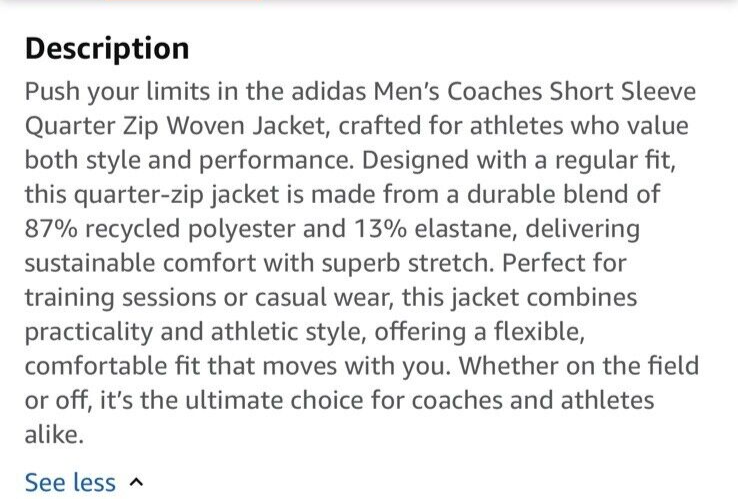Click 'quarter-zip jacket is made' text
The width and height of the screenshot is (738, 499).
click(225, 195)
